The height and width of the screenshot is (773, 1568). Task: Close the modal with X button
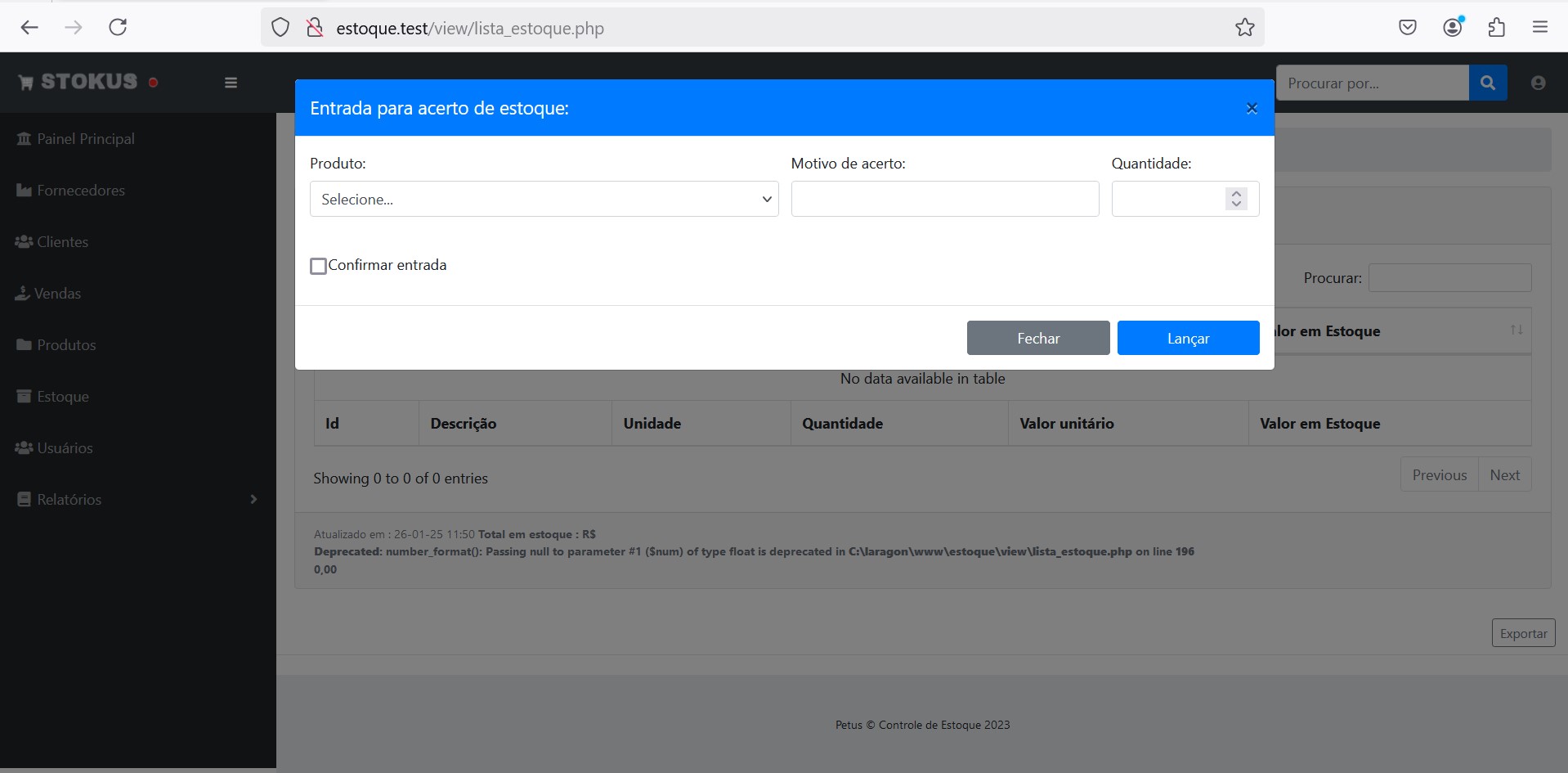click(x=1251, y=108)
